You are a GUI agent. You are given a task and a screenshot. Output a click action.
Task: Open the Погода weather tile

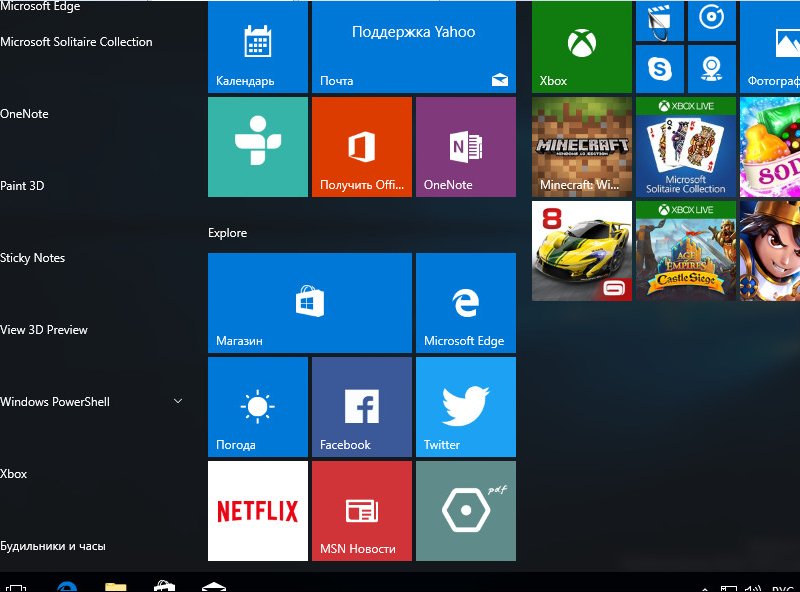point(258,407)
